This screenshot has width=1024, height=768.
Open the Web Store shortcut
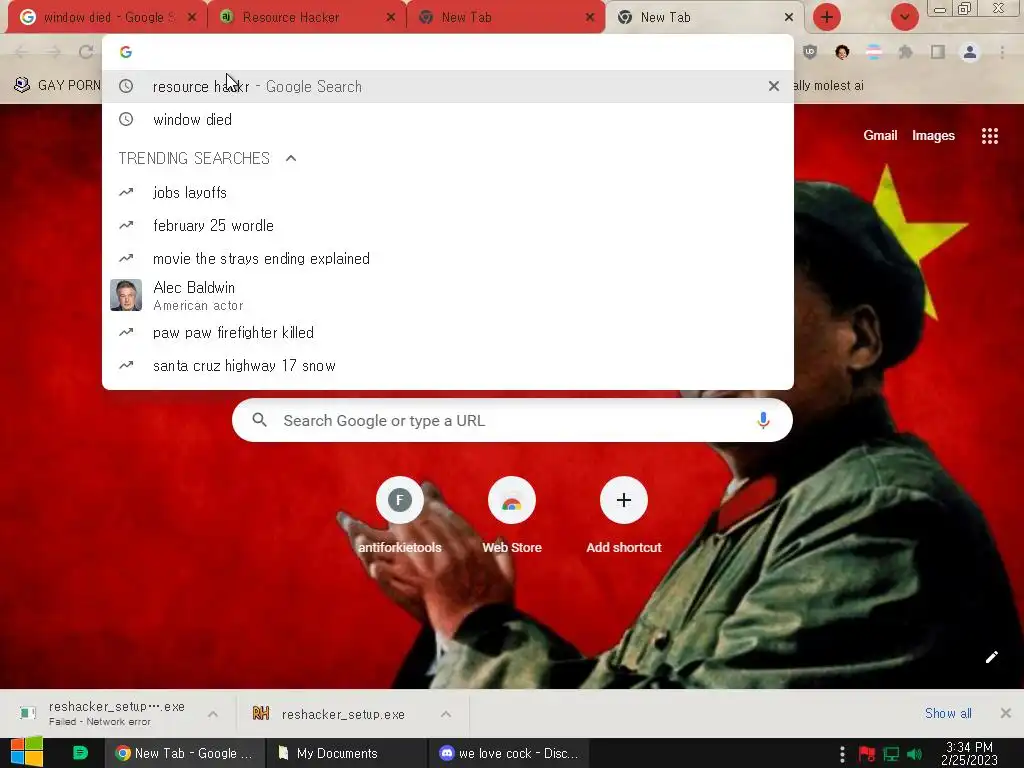(512, 516)
